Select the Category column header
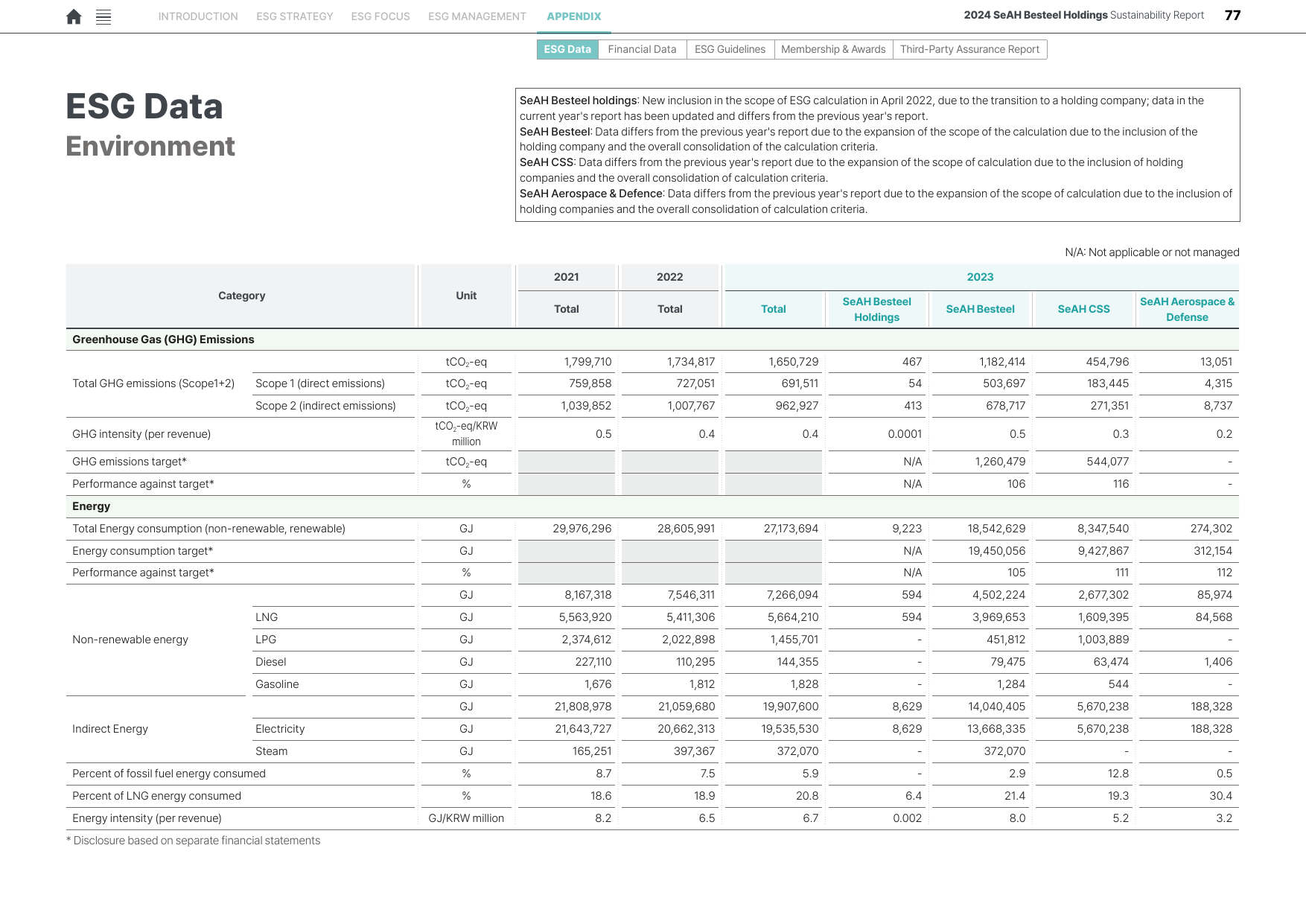This screenshot has height=924, width=1306. (x=241, y=296)
